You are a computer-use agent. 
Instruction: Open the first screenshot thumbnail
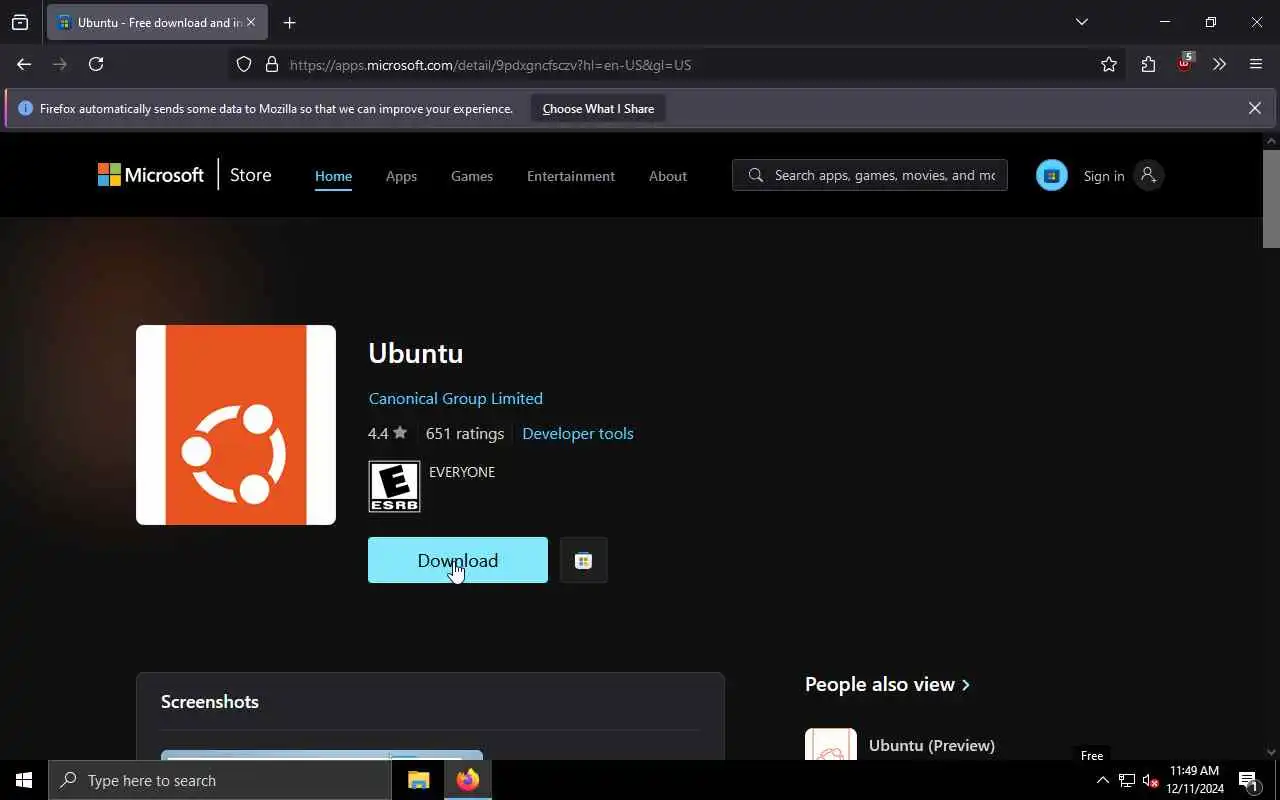322,754
